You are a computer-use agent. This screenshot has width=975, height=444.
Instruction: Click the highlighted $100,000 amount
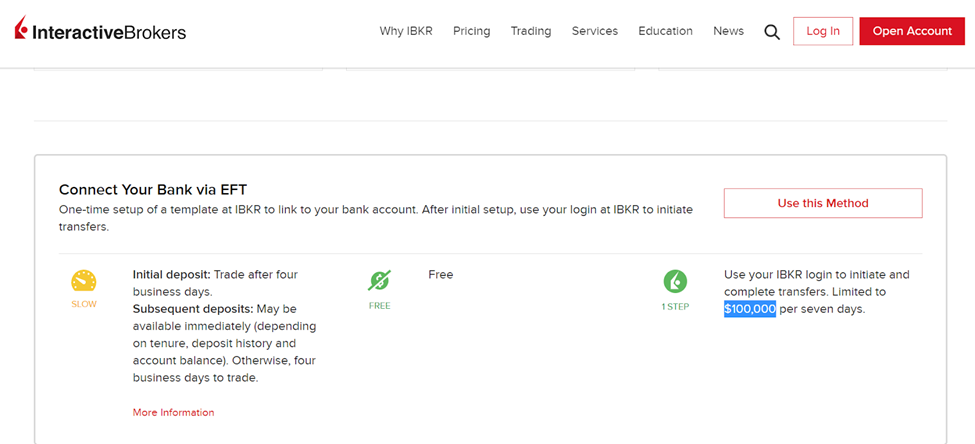coord(750,309)
